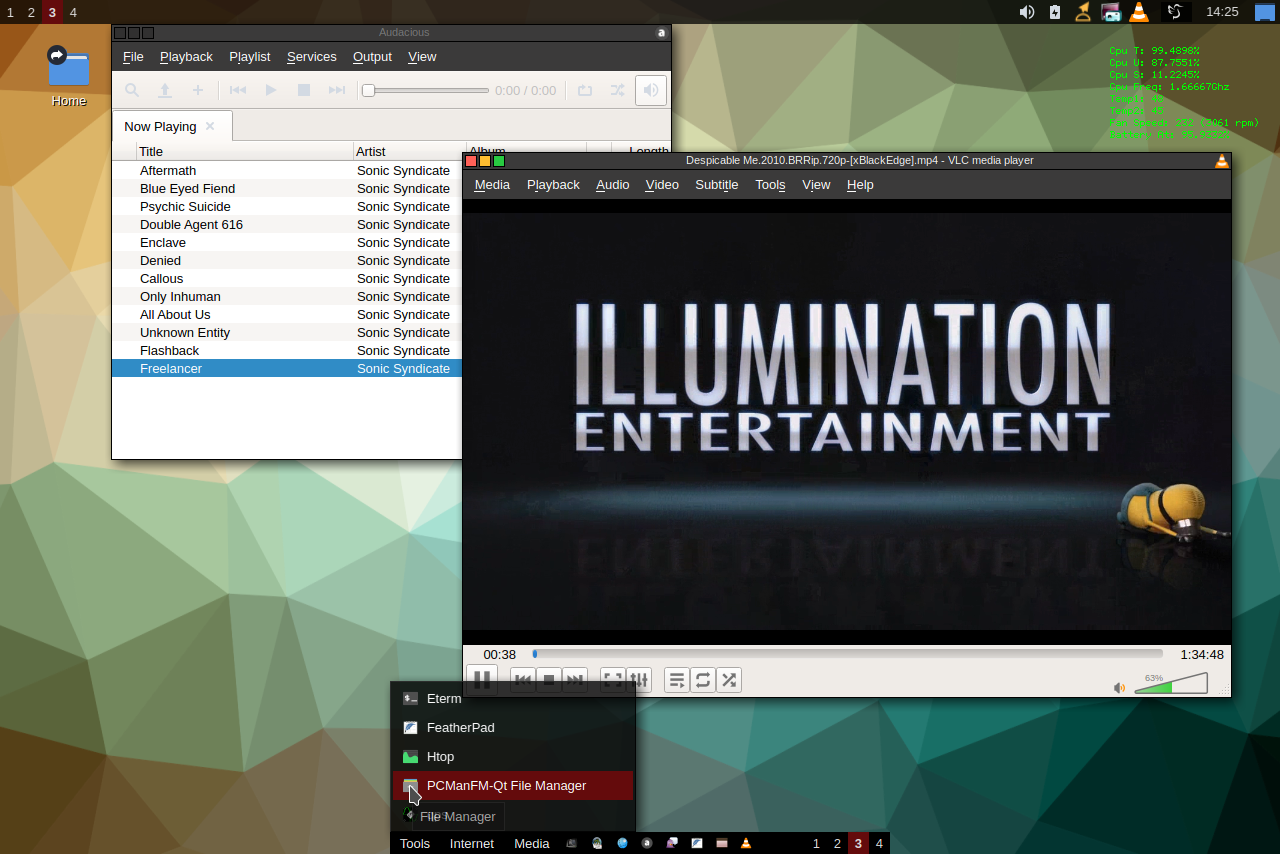Select the track Enclave
The height and width of the screenshot is (854, 1280).
click(x=287, y=243)
